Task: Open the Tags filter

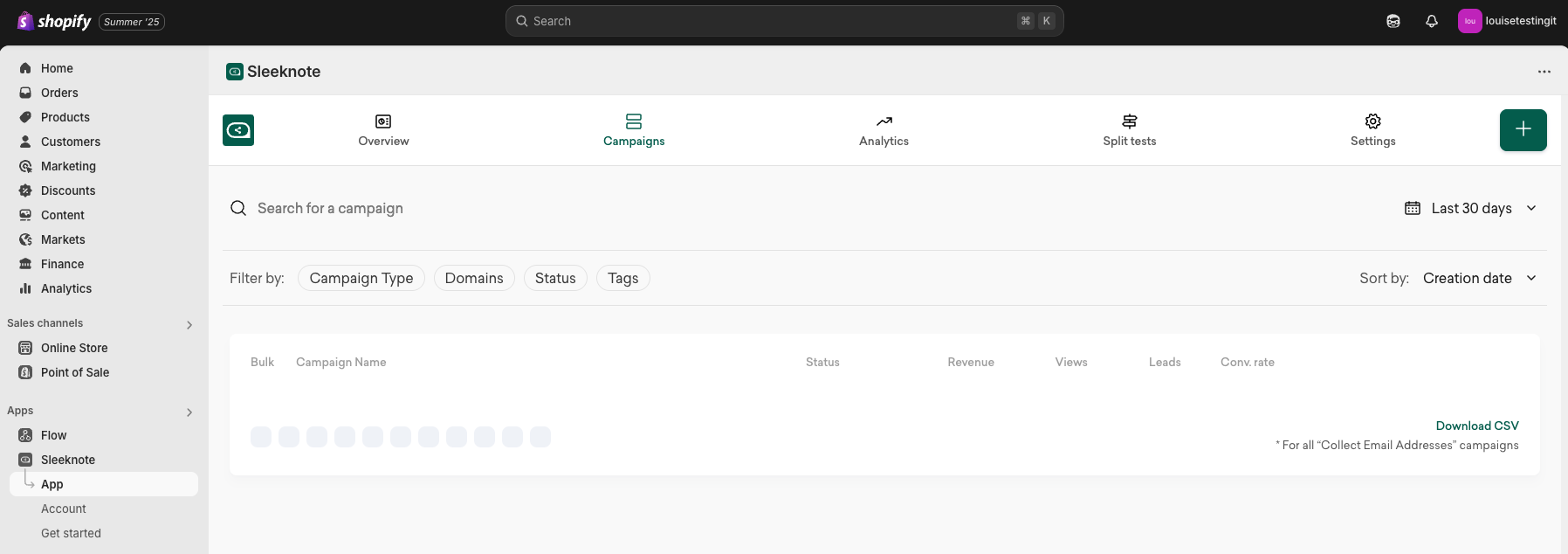Action: coord(623,278)
